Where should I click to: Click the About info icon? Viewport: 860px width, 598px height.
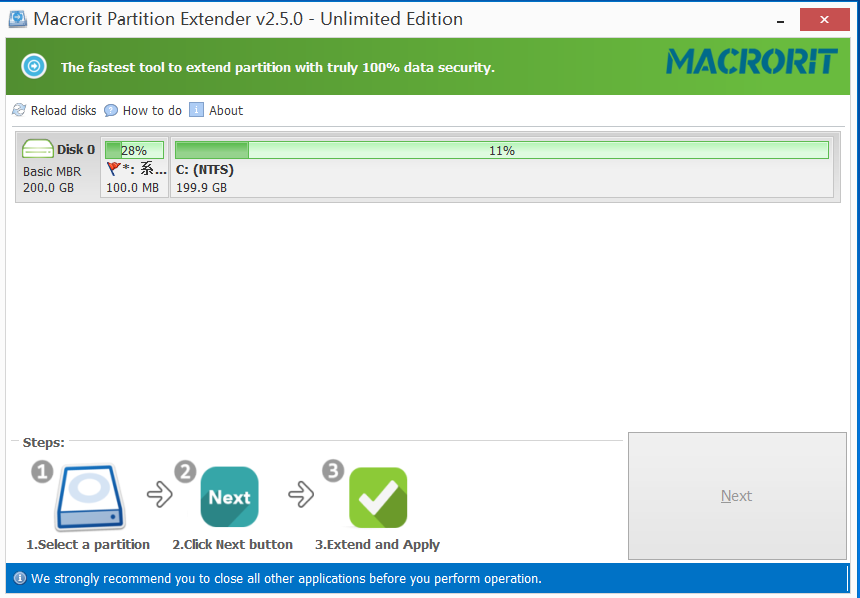click(196, 110)
